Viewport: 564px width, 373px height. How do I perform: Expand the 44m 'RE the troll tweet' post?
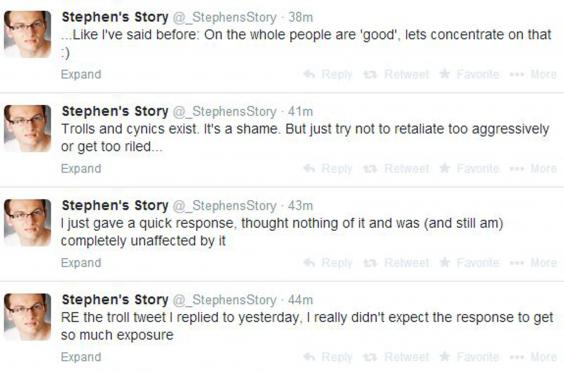pyautogui.click(x=81, y=357)
